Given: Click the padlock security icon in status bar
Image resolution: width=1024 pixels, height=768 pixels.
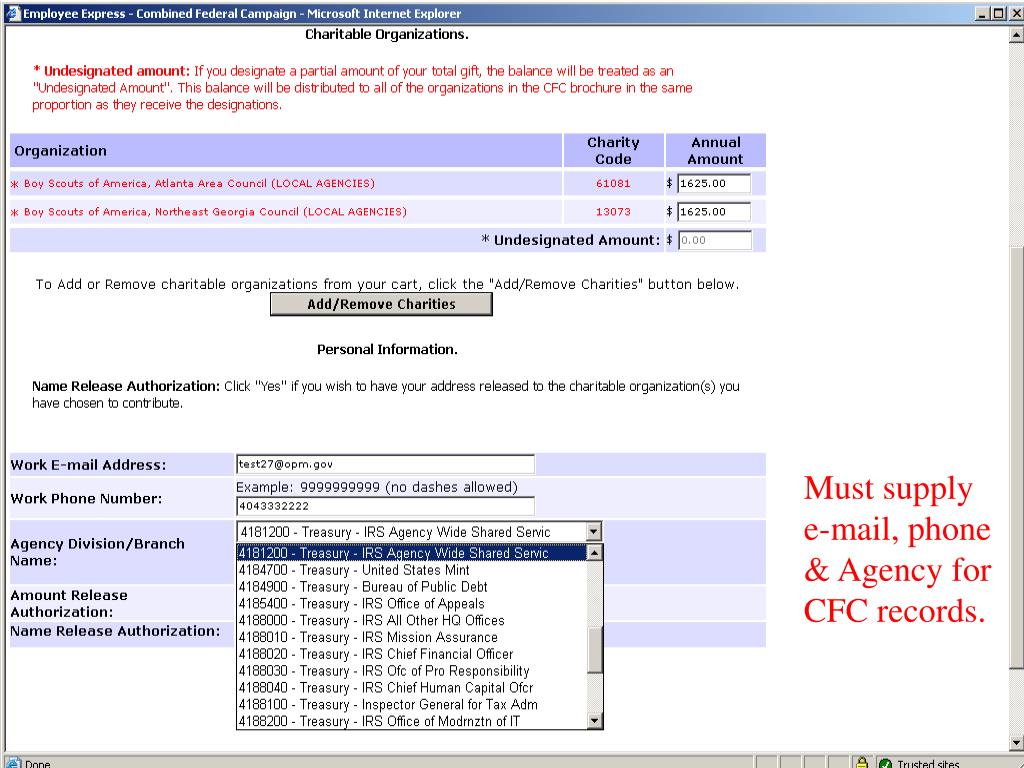Looking at the screenshot, I should coord(862,763).
